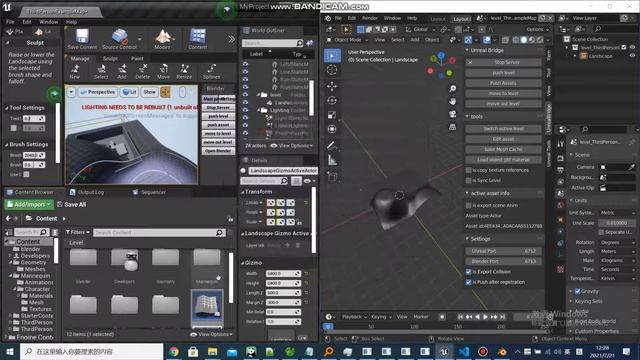Image resolution: width=640 pixels, height=360 pixels.
Task: Click the Add/Import button
Action: tap(29, 204)
